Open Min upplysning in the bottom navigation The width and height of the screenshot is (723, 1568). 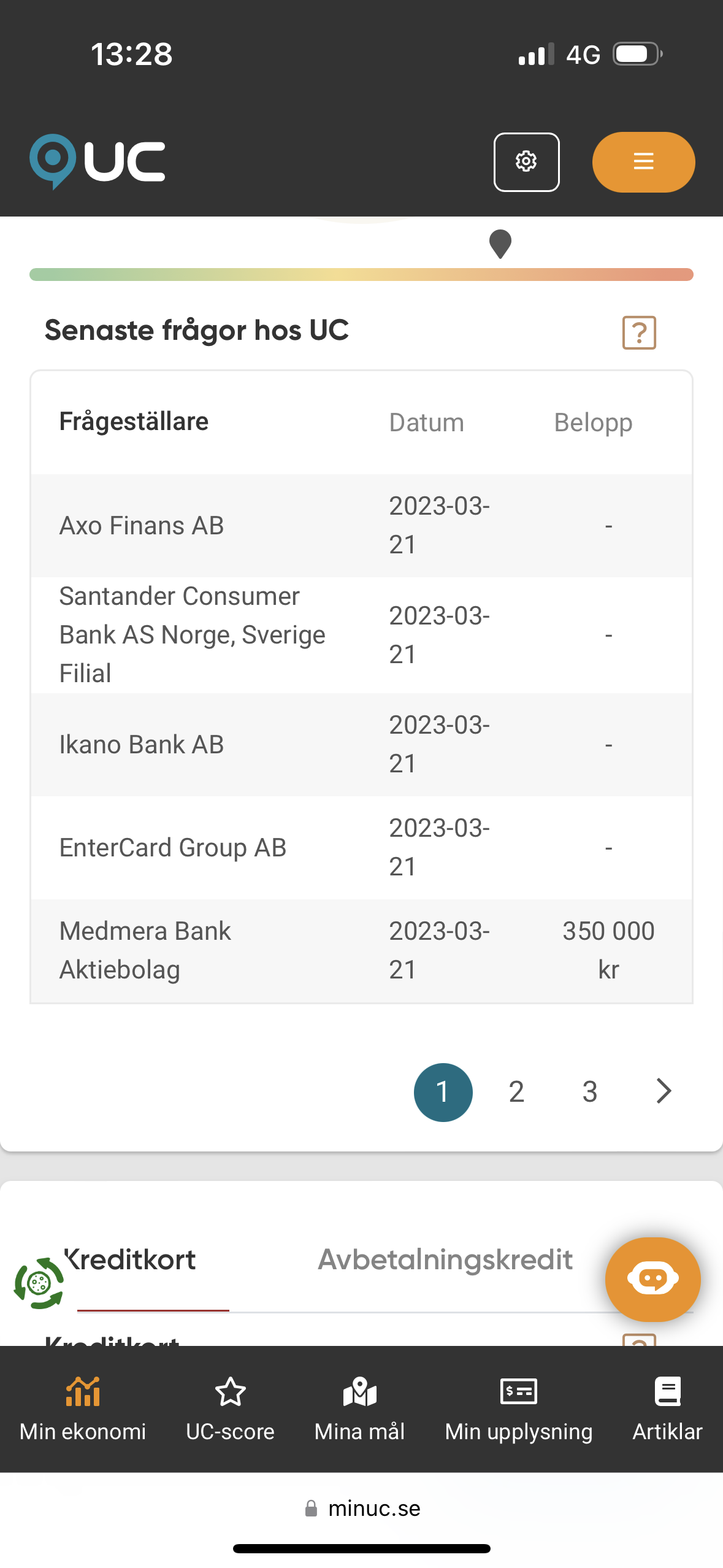[x=519, y=1409]
